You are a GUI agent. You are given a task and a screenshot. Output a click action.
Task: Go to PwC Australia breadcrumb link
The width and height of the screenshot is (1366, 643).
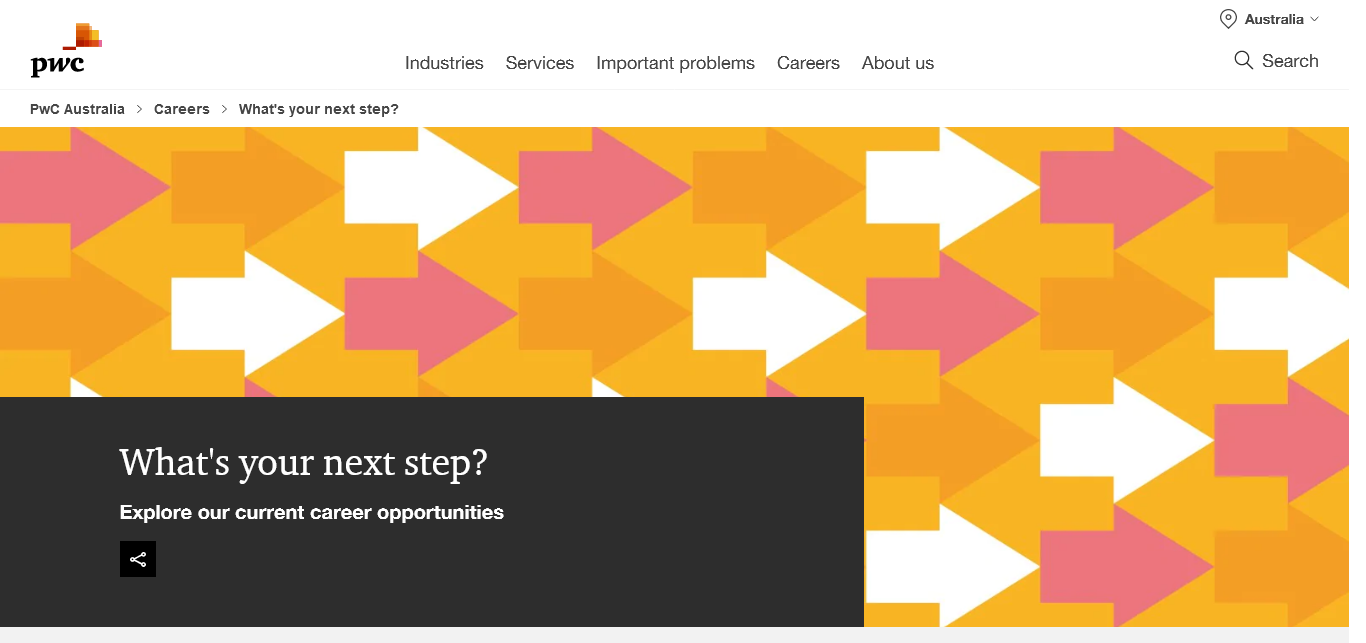coord(78,109)
